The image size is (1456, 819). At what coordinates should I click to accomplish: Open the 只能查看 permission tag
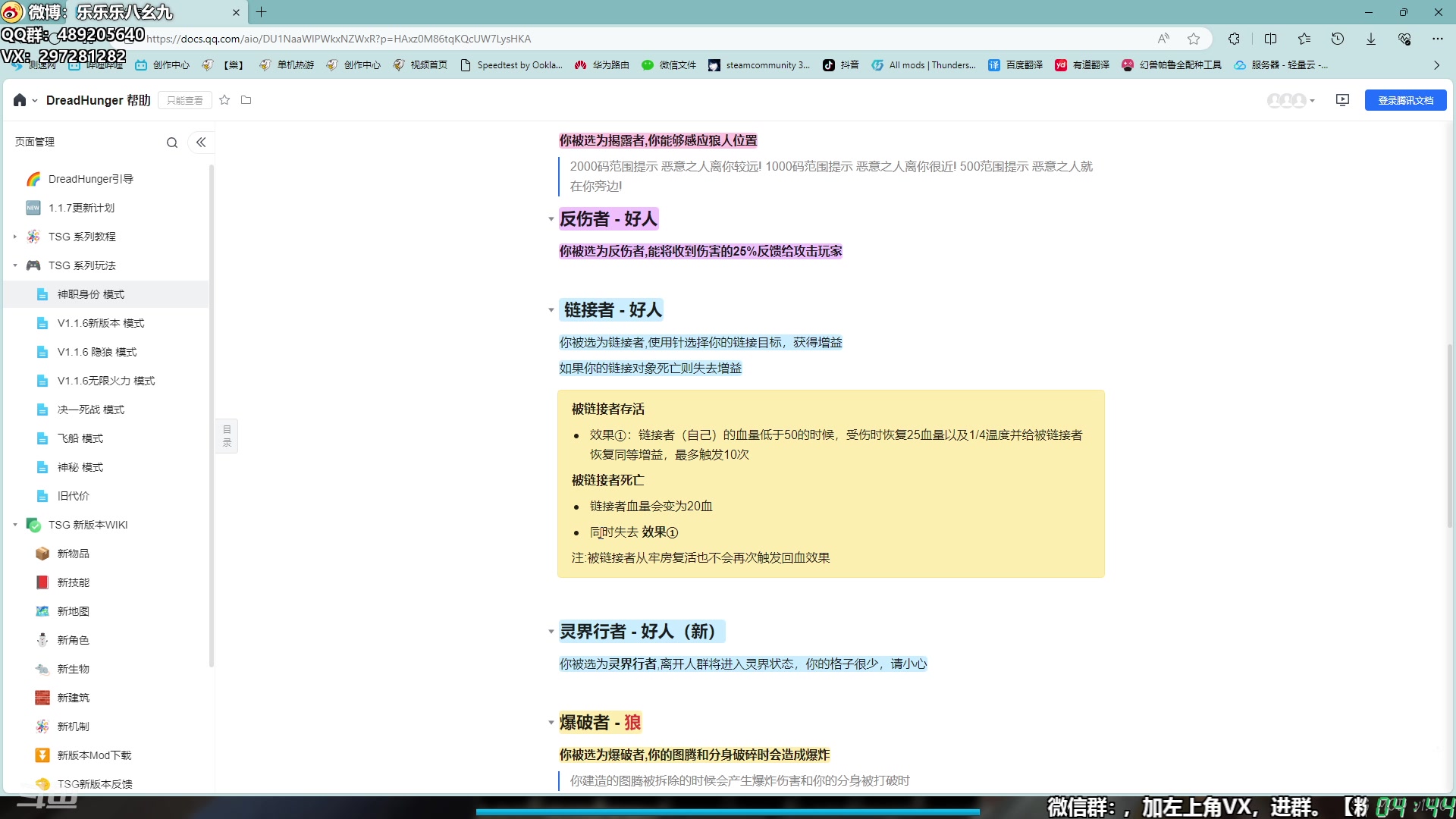[x=184, y=100]
